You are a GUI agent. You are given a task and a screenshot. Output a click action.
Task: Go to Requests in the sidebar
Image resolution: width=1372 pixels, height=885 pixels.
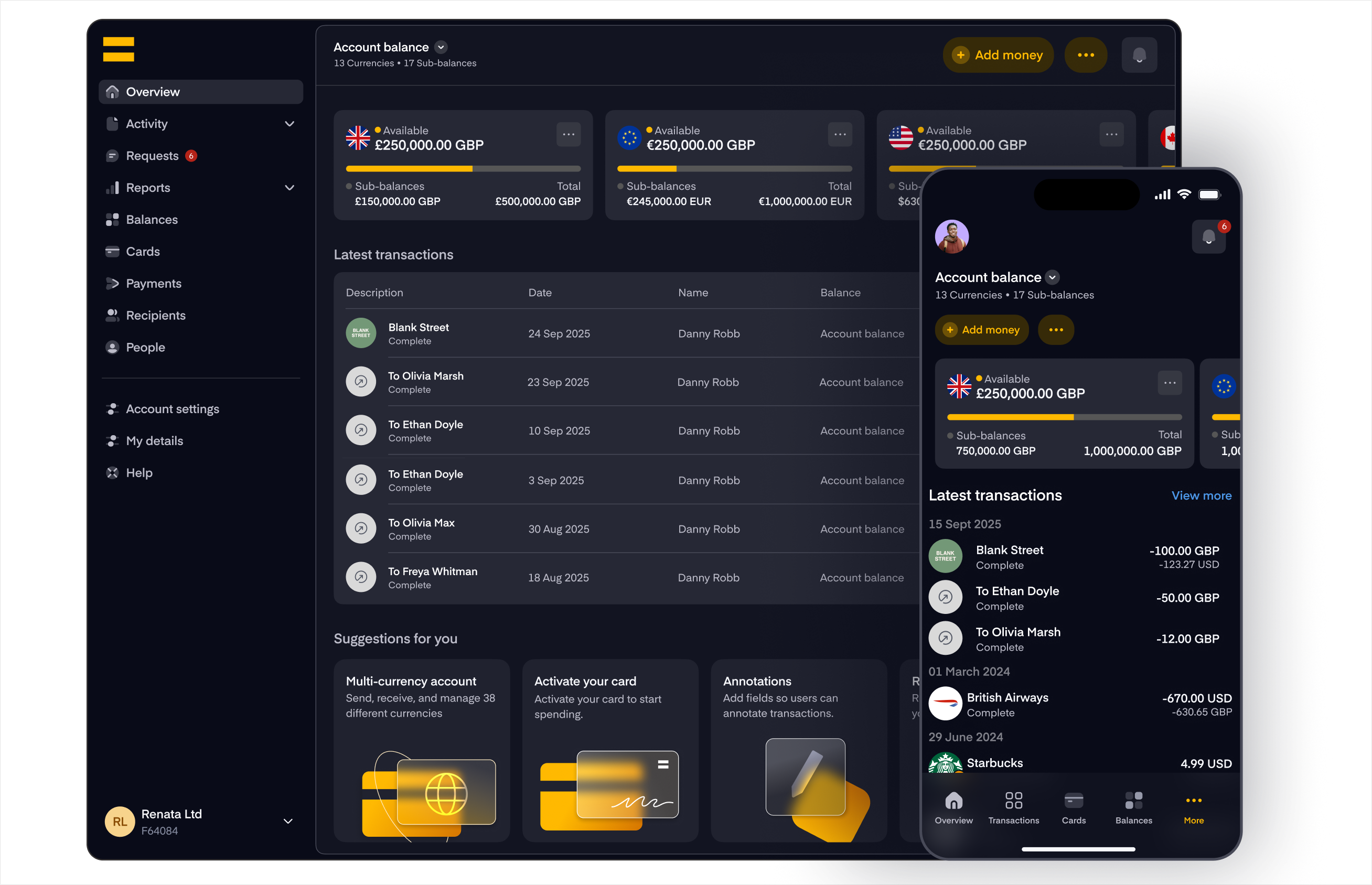tap(152, 156)
